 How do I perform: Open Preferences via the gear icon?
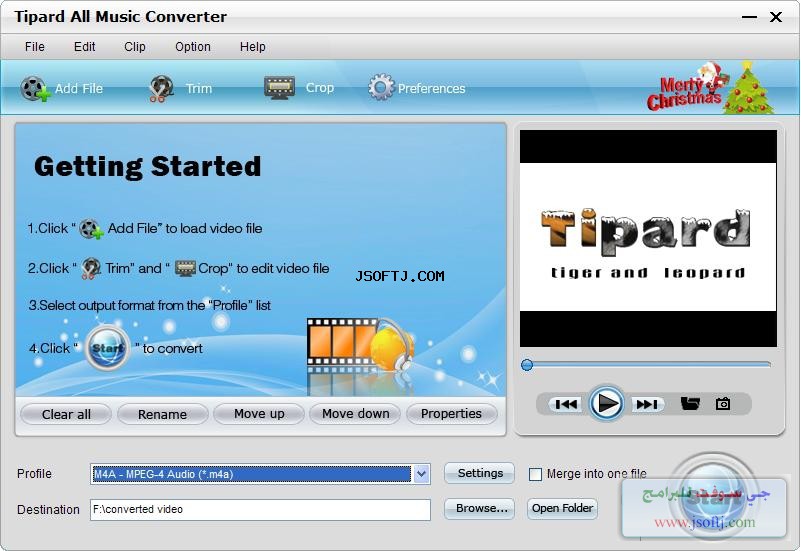(381, 88)
